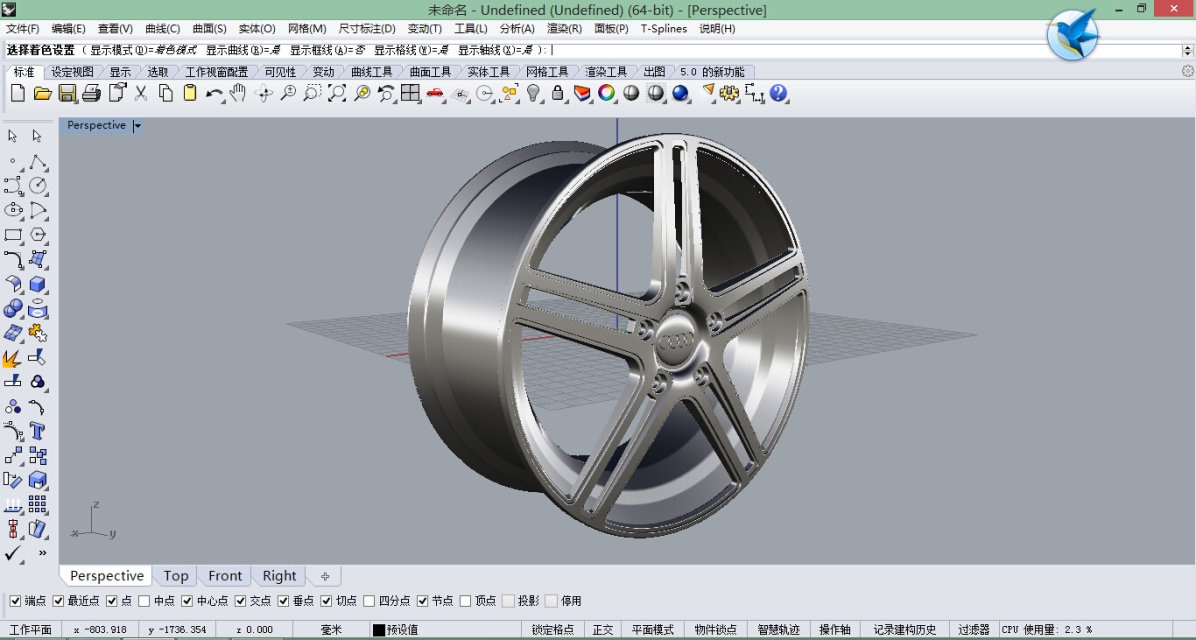Enable the 顶点 osnap checkbox
This screenshot has width=1196, height=640.
(x=465, y=601)
